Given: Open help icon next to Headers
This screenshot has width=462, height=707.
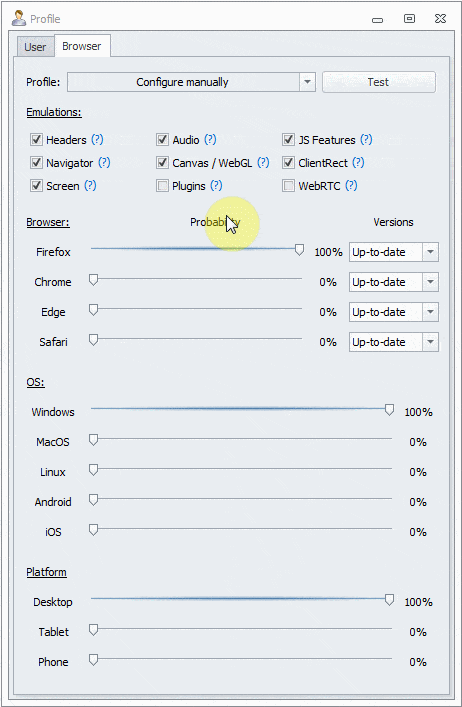Looking at the screenshot, I should coord(97,140).
